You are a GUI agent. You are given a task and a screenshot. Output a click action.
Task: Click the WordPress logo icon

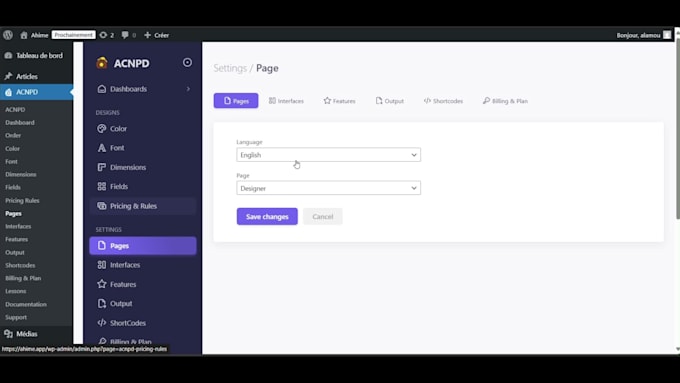tap(8, 35)
